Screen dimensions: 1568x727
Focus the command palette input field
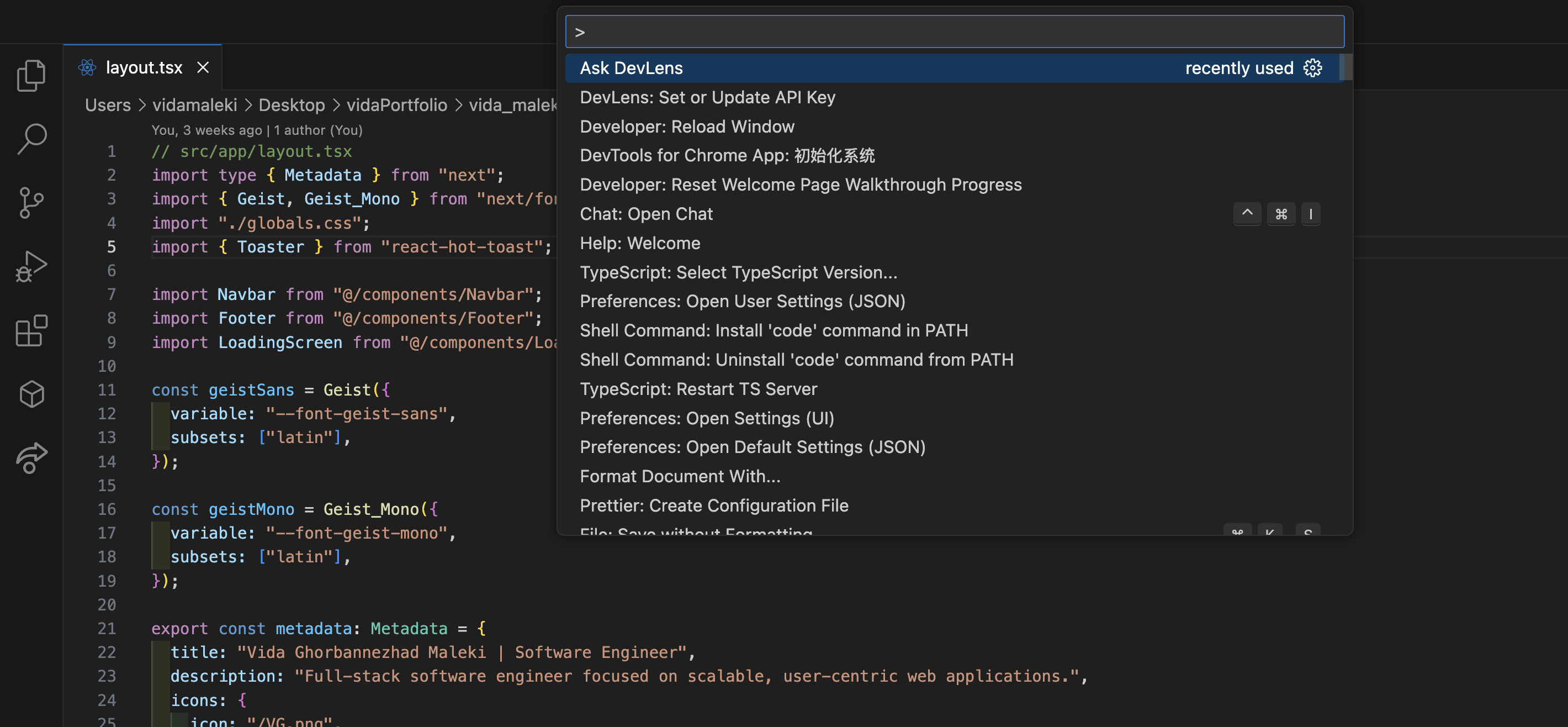(x=954, y=31)
